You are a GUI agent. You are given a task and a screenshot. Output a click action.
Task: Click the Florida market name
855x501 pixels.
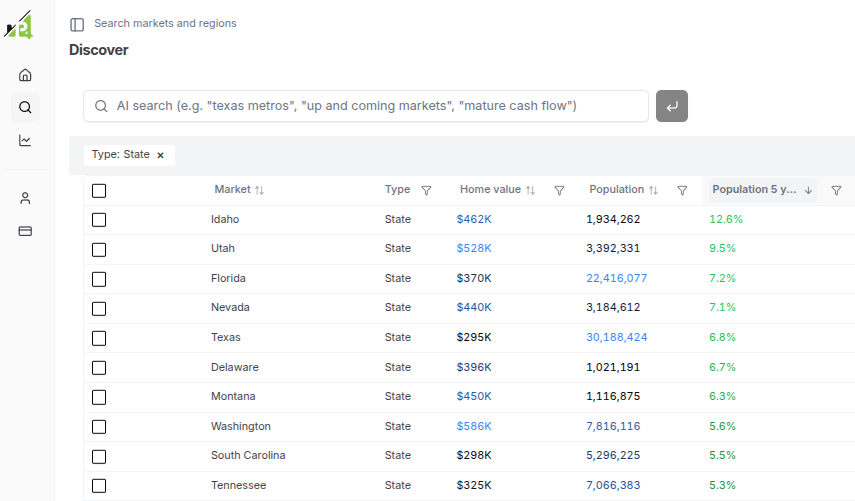click(228, 278)
